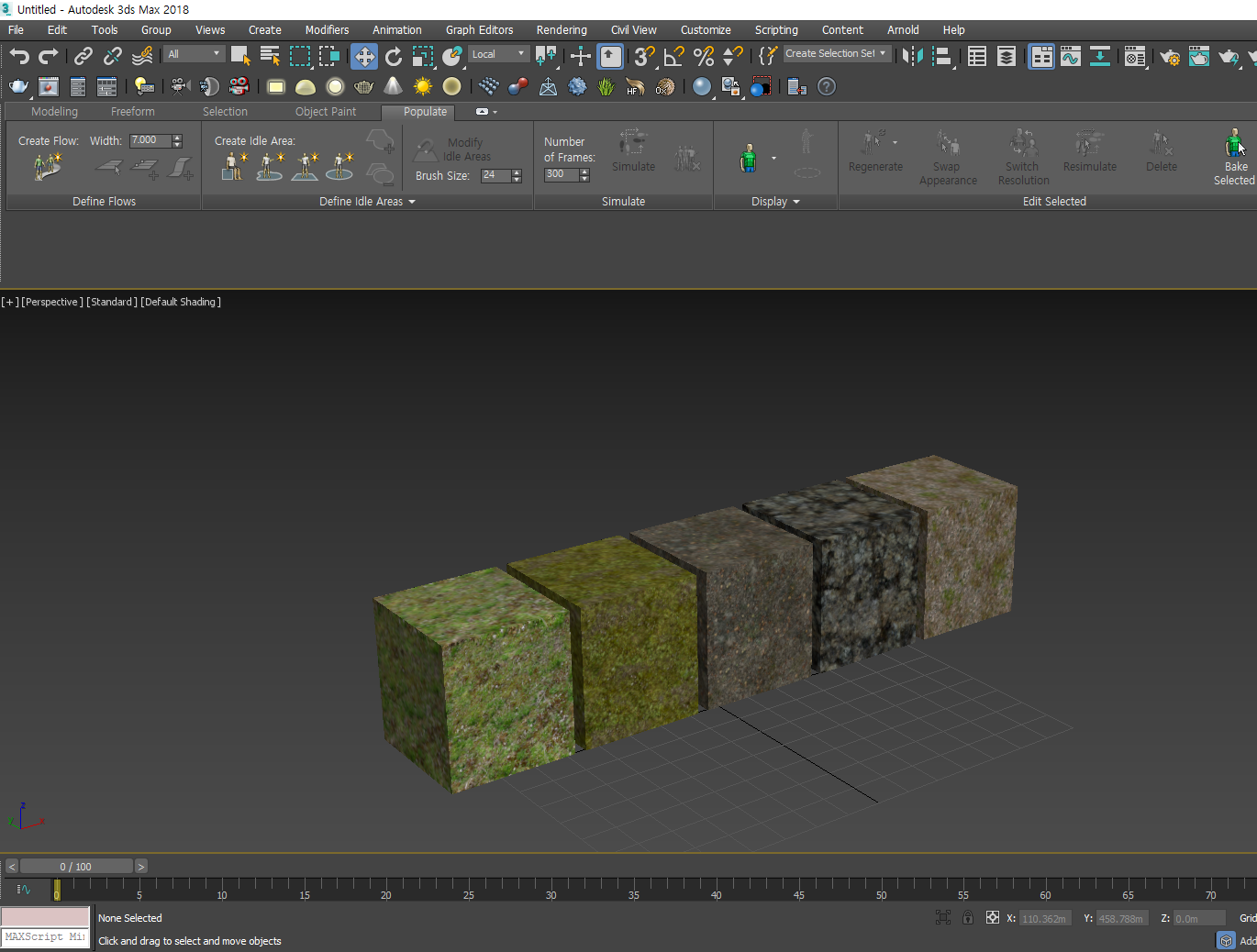Click the Angle Snap toggle
Viewport: 1257px width, 952px height.
pos(673,57)
